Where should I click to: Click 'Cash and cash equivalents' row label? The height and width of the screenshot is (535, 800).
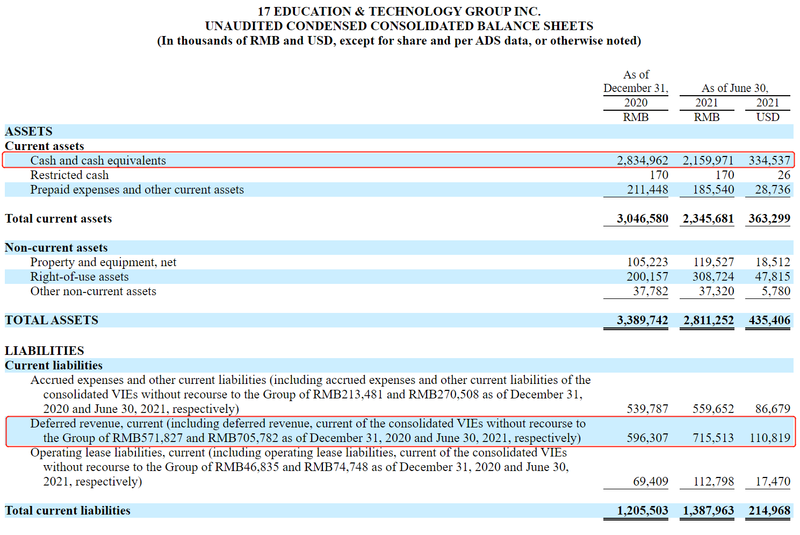pyautogui.click(x=98, y=161)
